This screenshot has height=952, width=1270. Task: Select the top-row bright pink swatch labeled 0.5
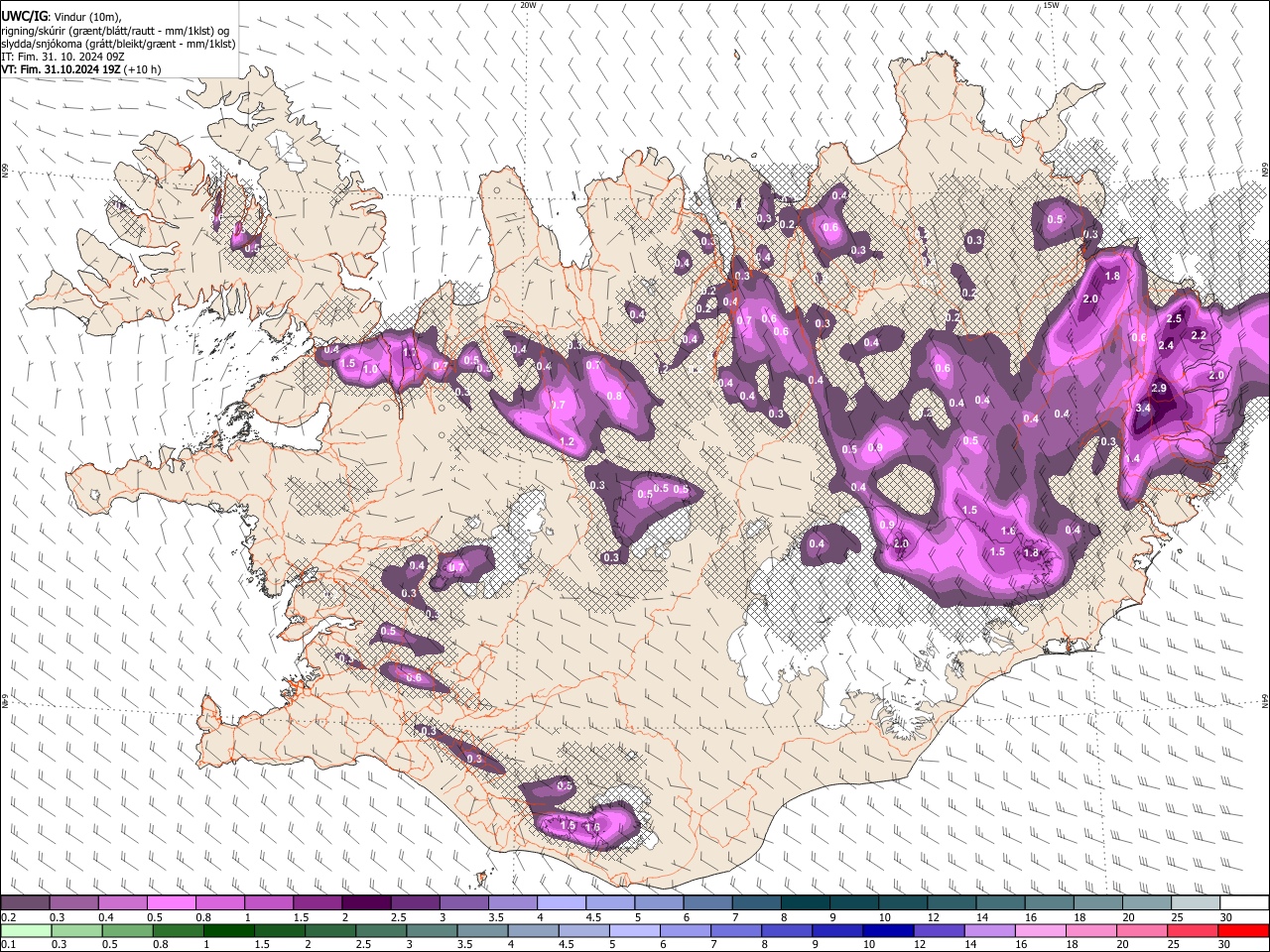171,902
